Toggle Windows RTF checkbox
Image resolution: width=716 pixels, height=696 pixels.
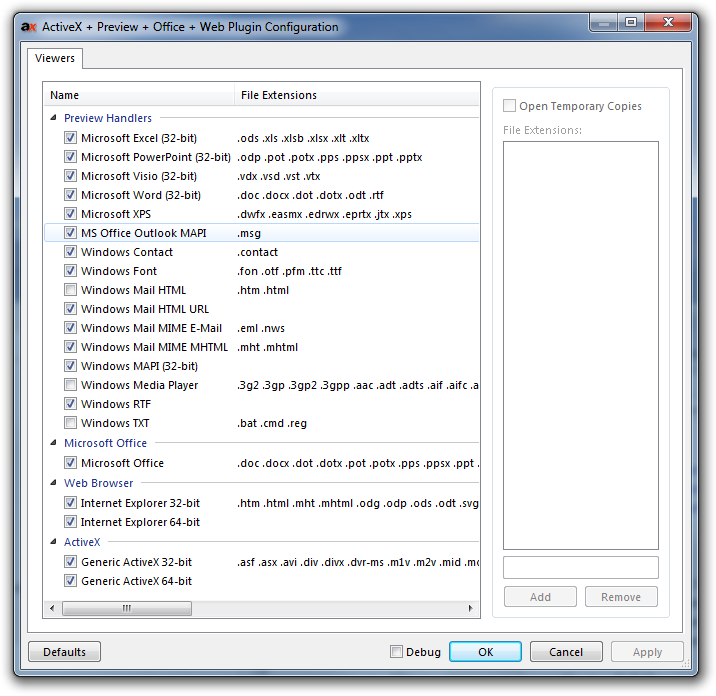tap(70, 404)
